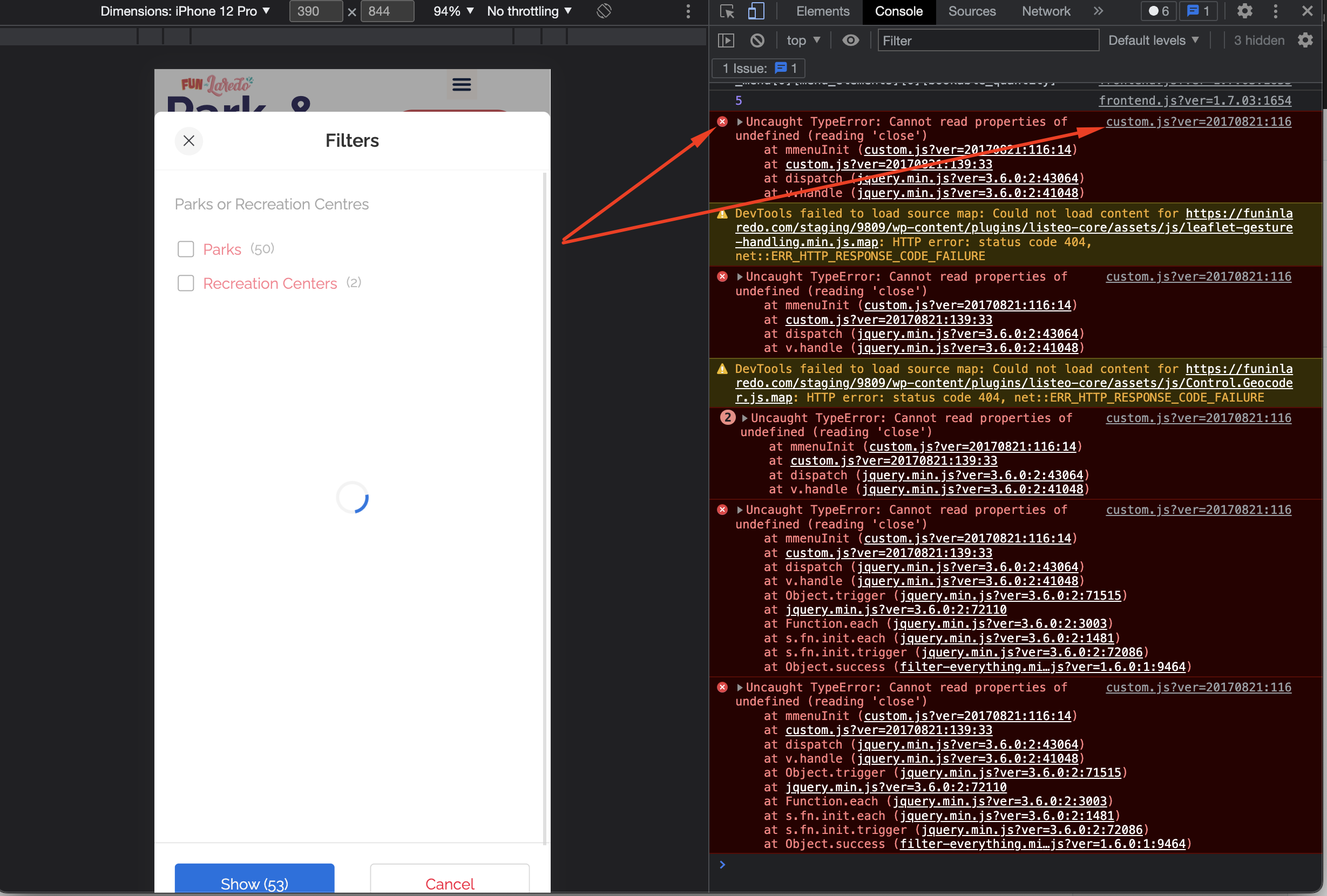Toggle the device toolbar icon

tap(756, 11)
